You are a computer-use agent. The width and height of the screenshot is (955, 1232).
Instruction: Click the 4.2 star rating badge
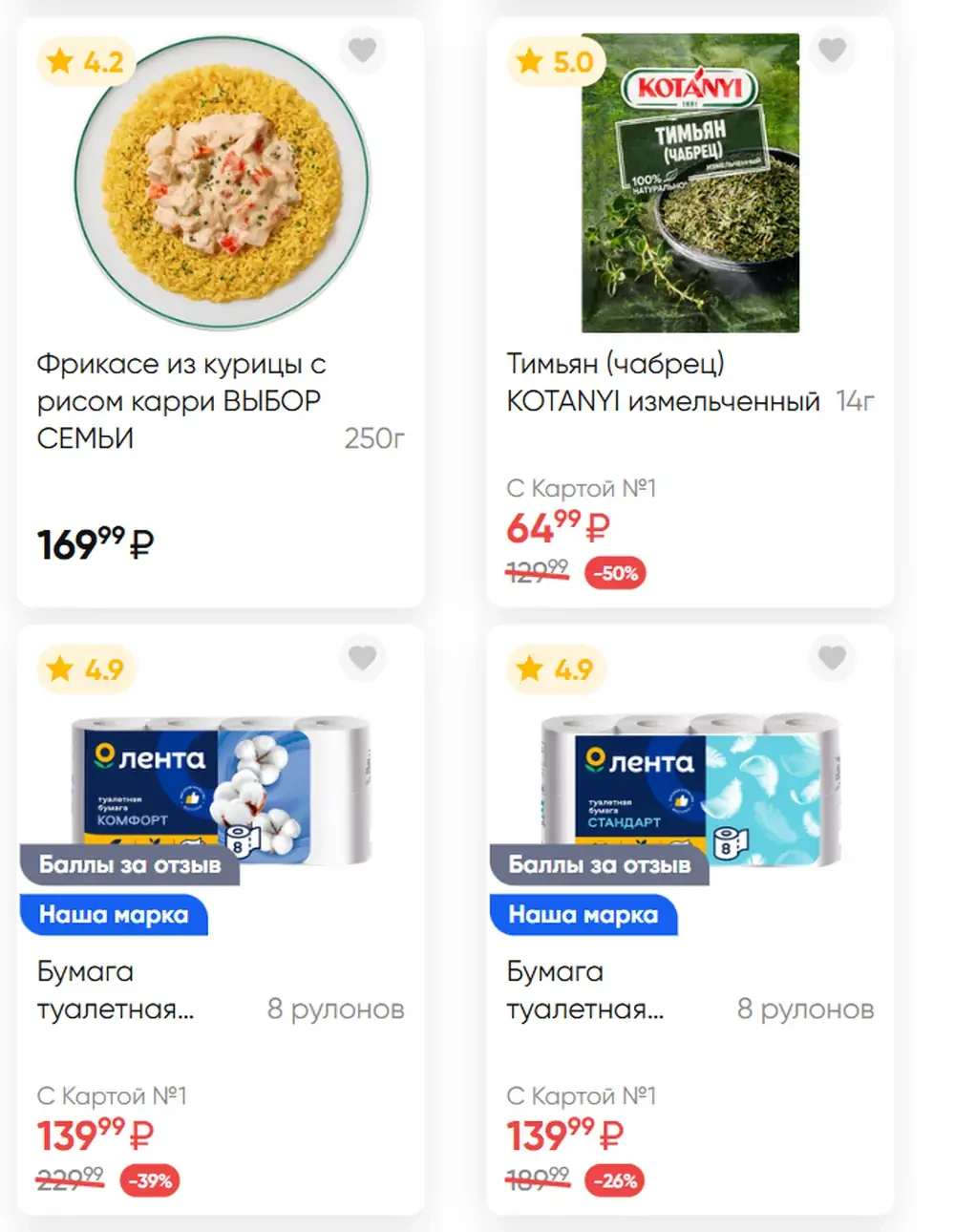86,62
